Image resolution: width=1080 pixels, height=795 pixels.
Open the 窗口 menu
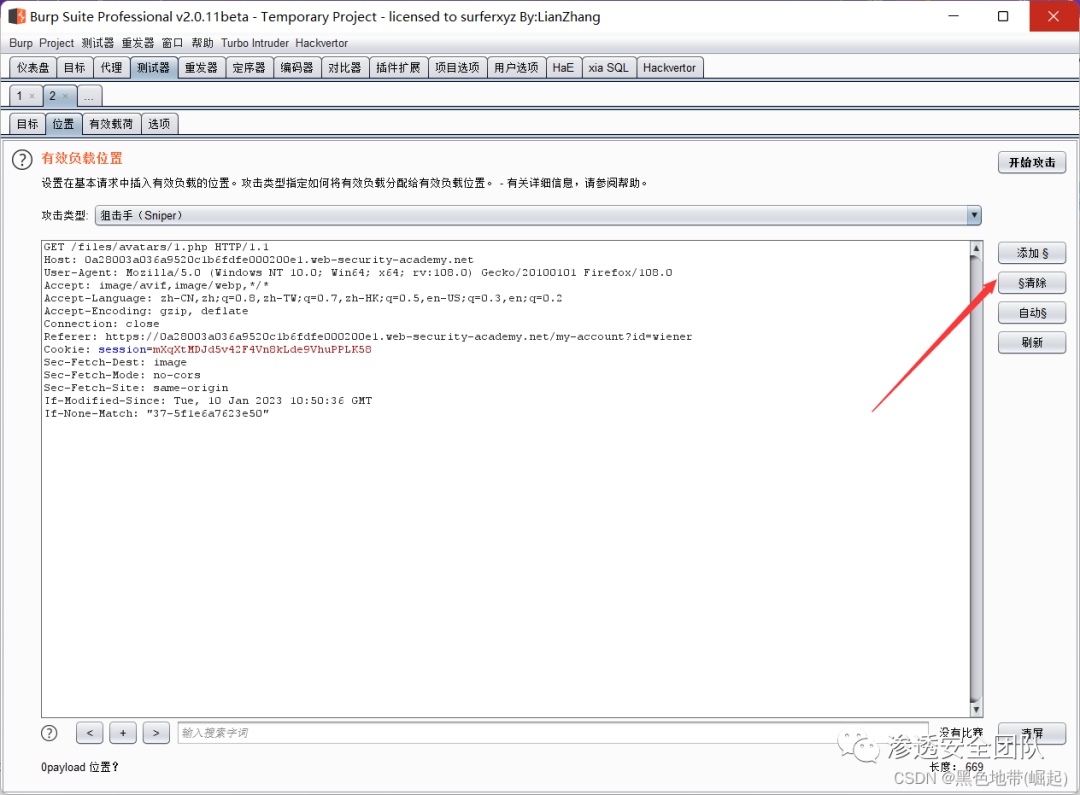point(172,43)
